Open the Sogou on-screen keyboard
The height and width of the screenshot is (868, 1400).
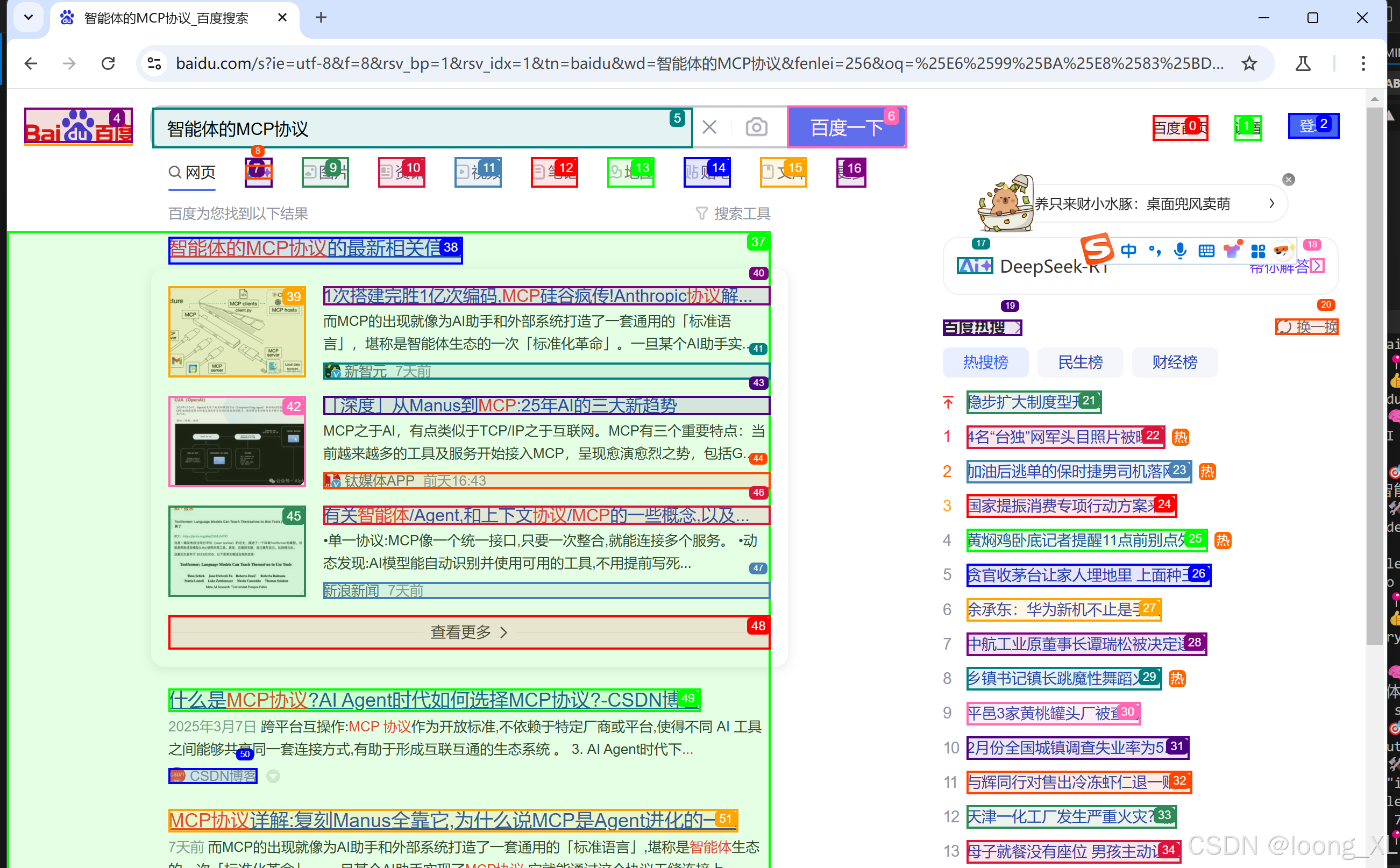tap(1205, 250)
